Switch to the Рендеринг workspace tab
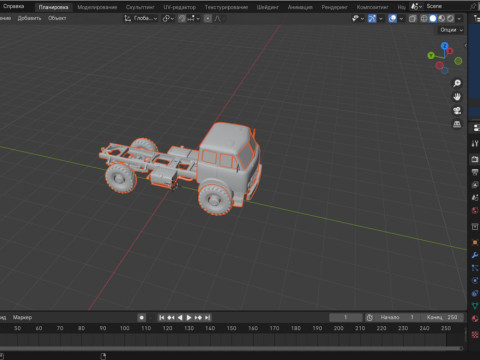 [x=334, y=7]
